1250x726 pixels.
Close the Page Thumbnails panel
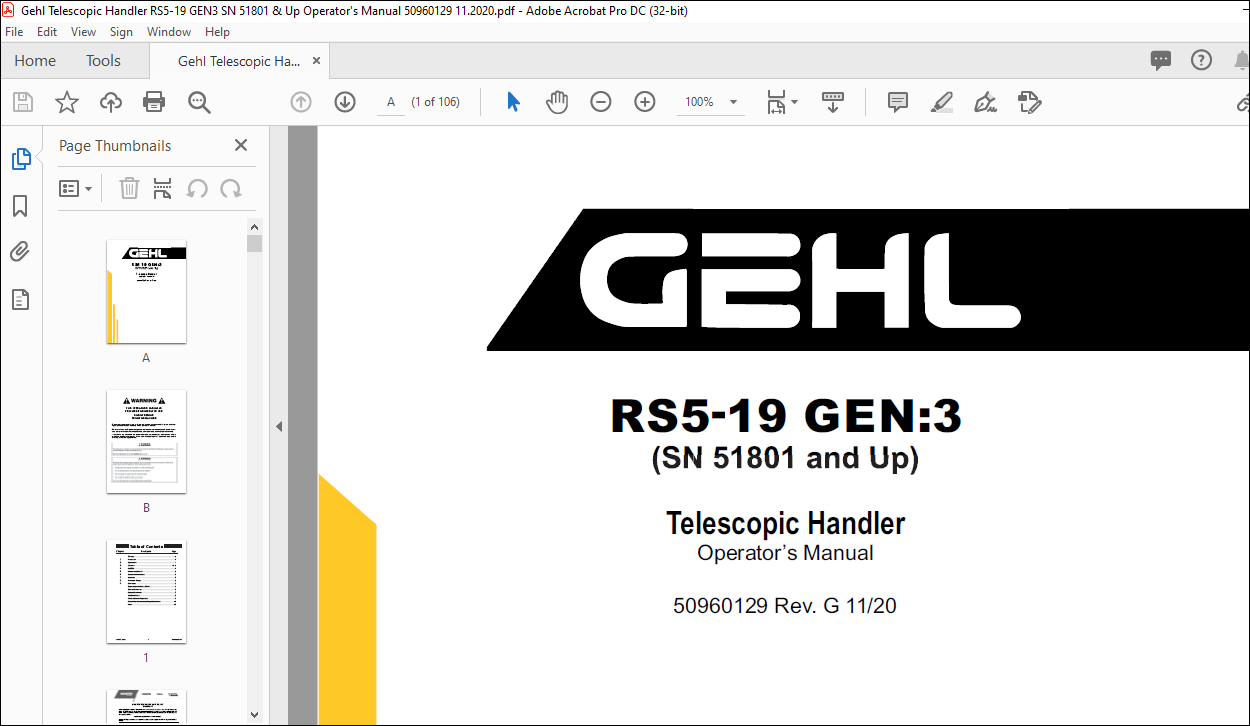coord(241,145)
